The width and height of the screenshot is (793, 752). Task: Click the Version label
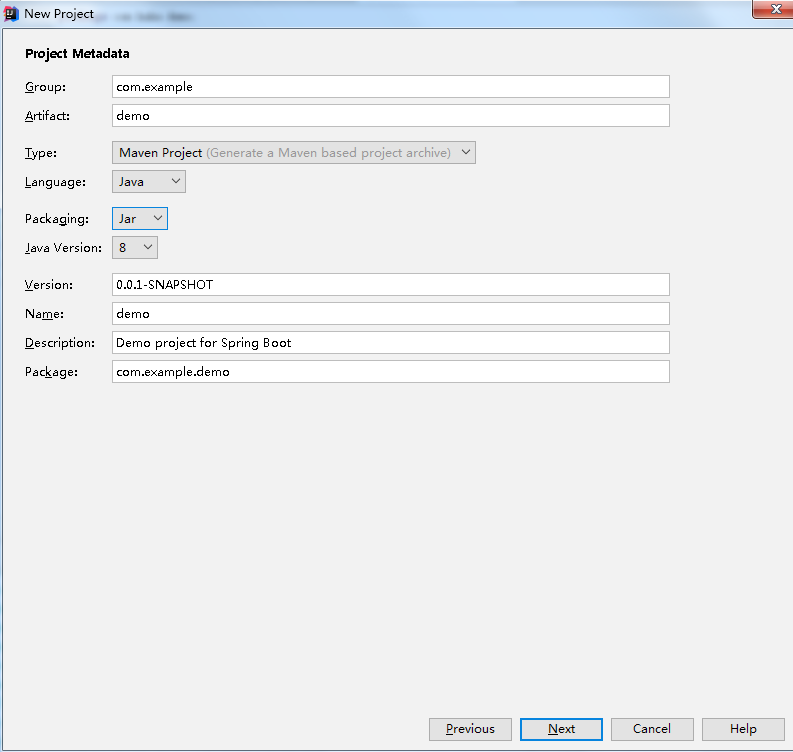(x=49, y=285)
